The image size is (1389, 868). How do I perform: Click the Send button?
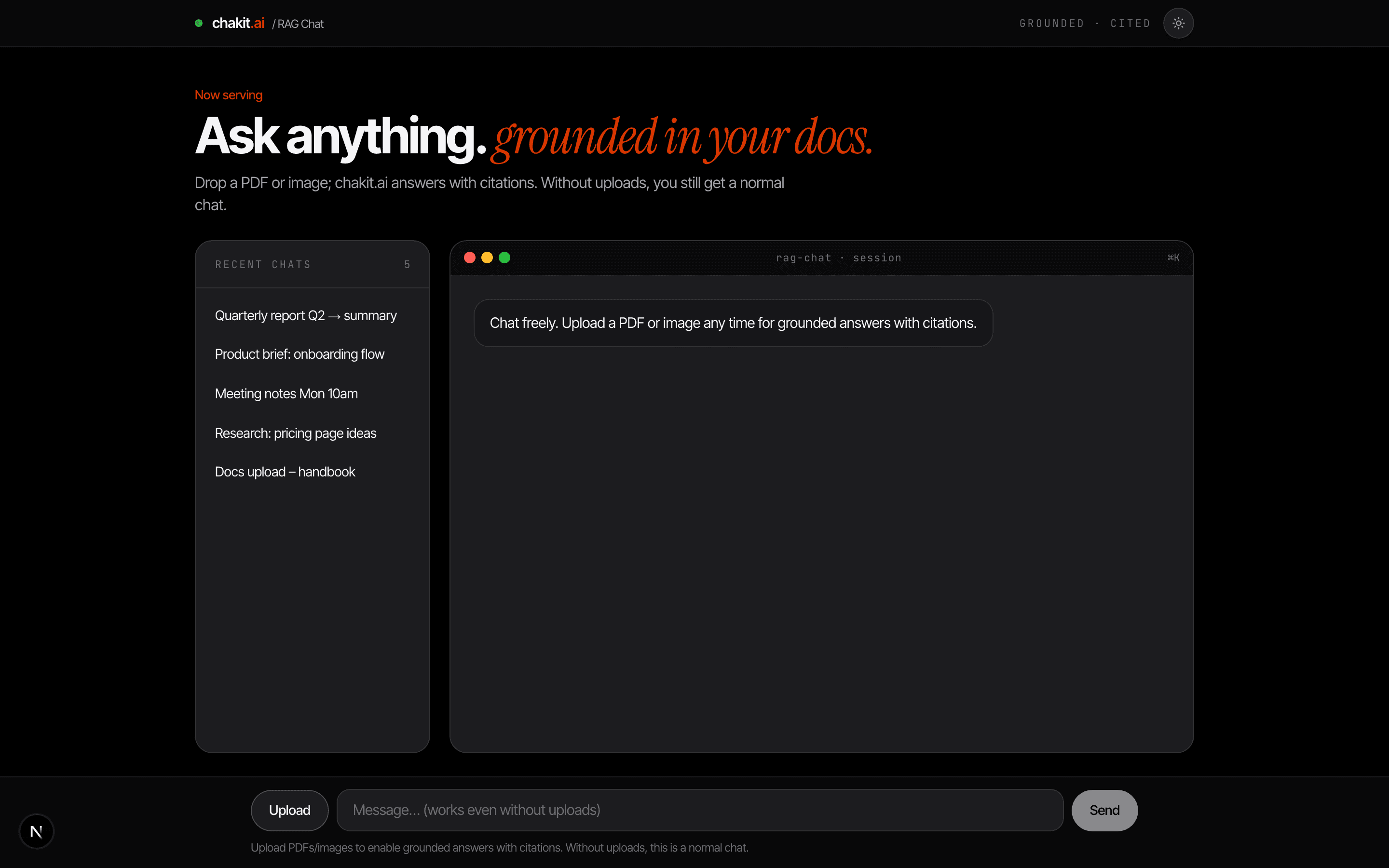click(x=1104, y=810)
